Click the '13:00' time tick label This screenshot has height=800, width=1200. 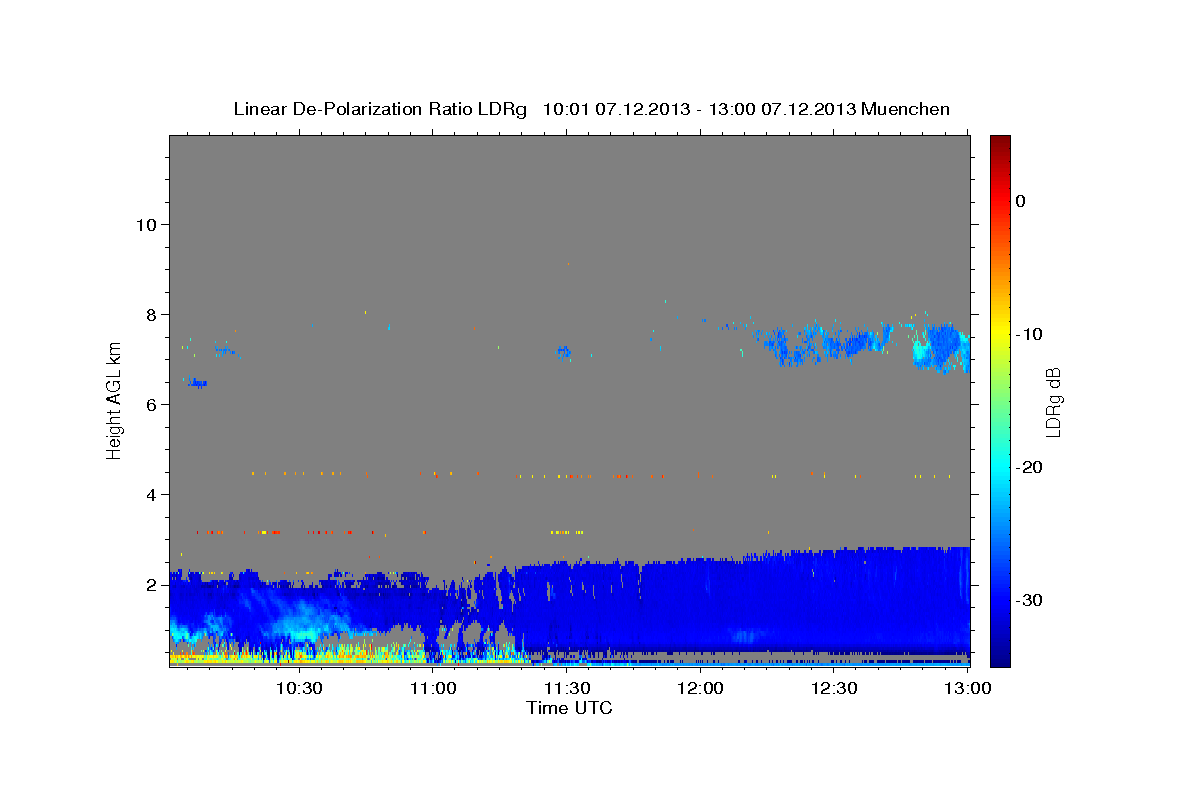(969, 688)
